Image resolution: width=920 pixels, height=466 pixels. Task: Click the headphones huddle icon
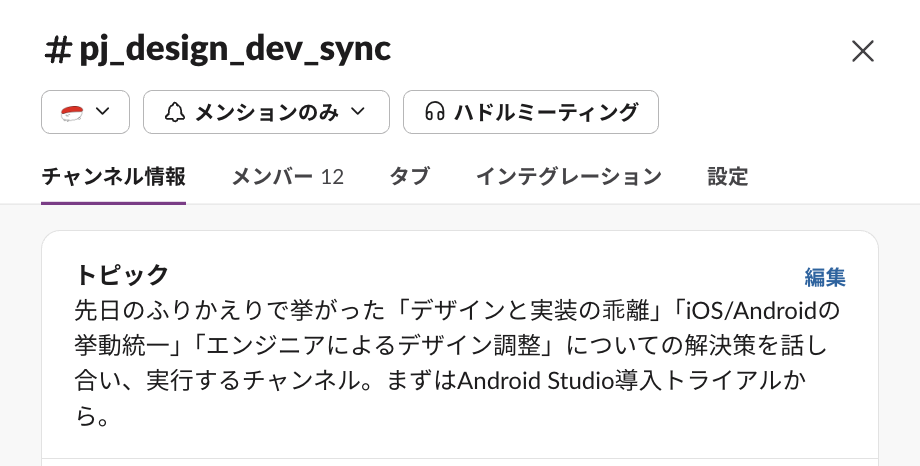tap(435, 112)
